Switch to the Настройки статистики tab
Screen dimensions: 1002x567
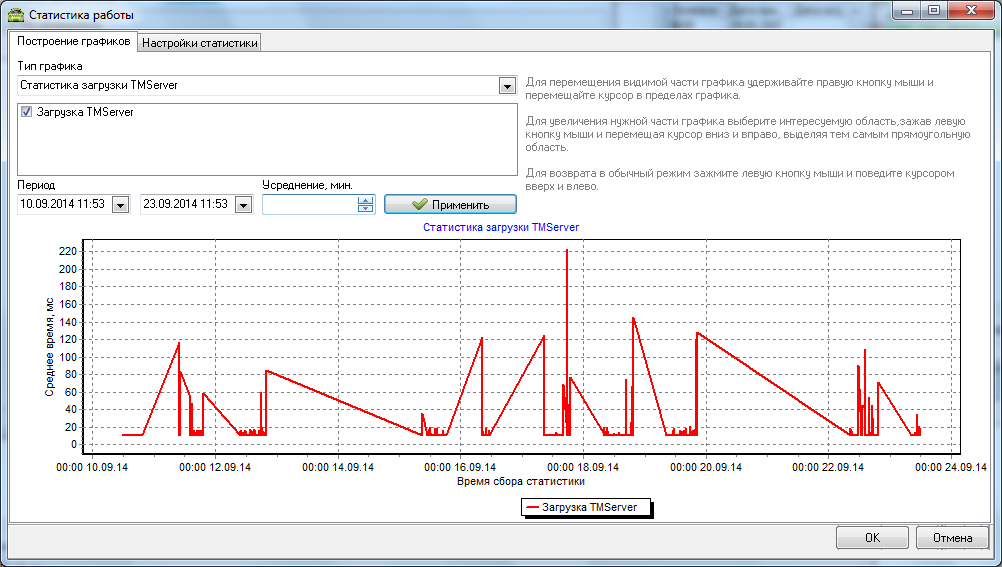click(x=199, y=43)
